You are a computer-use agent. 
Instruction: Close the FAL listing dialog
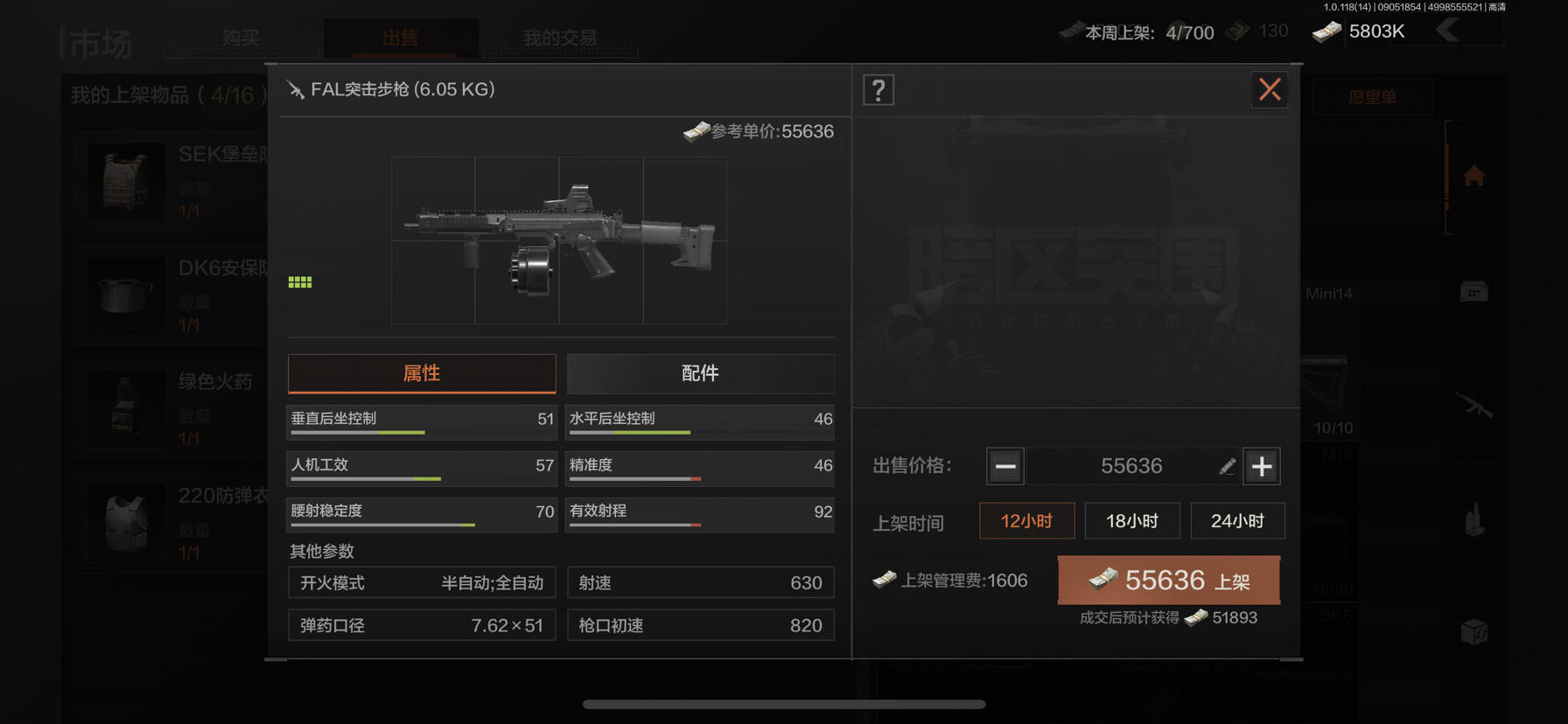[x=1270, y=89]
